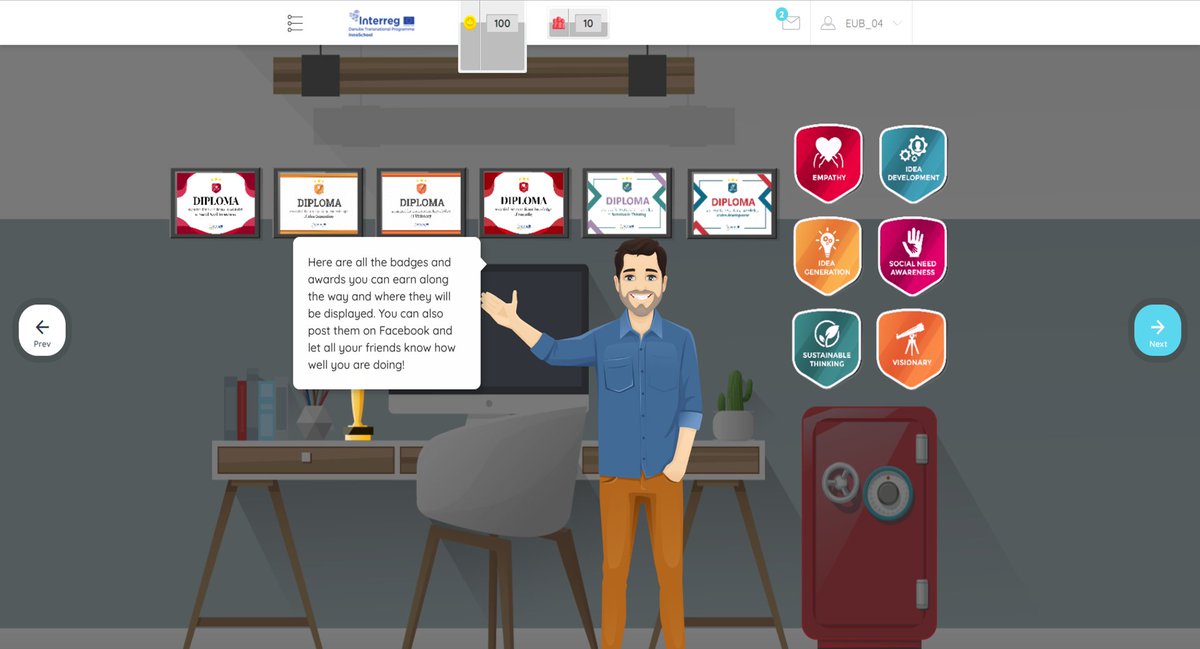
Task: Open the Sustainable Thinking diploma frame
Action: point(627,203)
